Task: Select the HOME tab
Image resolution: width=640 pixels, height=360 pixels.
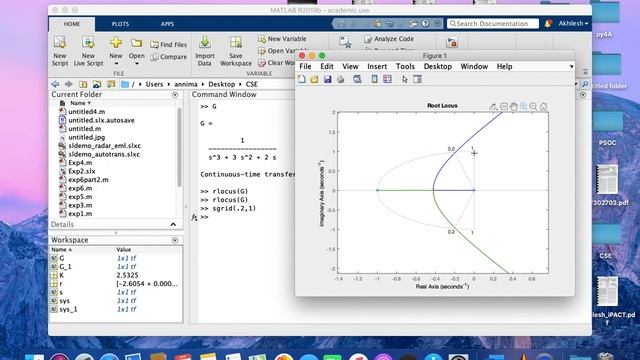Action: (72, 24)
